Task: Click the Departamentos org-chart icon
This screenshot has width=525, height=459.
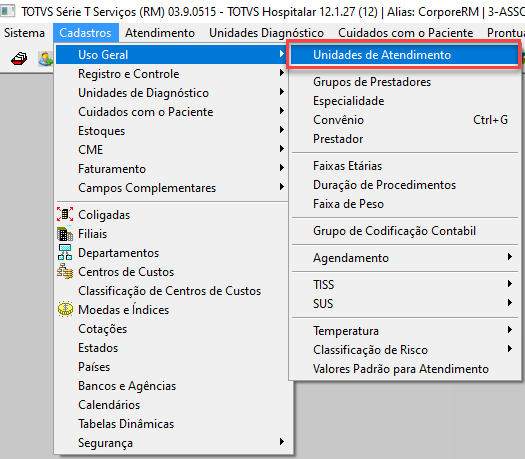Action: pos(65,252)
